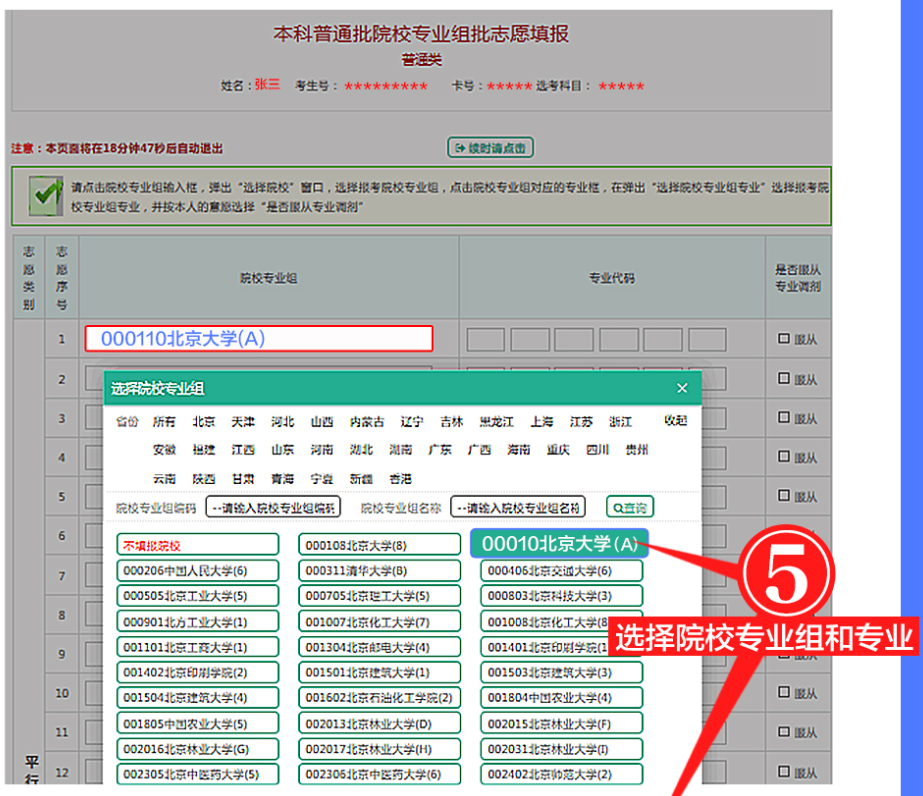
Task: Choose 002013北京林业大学(D) group
Action: pyautogui.click(x=380, y=724)
